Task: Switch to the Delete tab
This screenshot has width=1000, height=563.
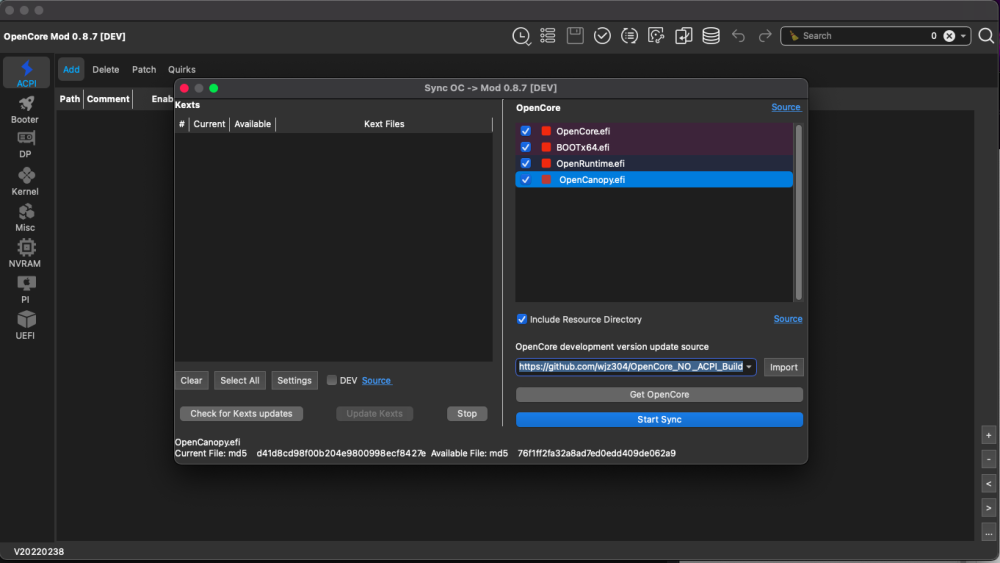Action: (105, 69)
